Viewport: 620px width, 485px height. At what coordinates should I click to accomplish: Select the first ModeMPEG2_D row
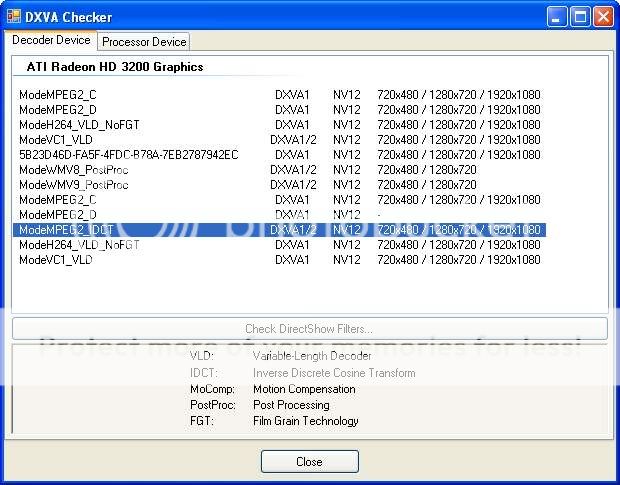click(280, 110)
